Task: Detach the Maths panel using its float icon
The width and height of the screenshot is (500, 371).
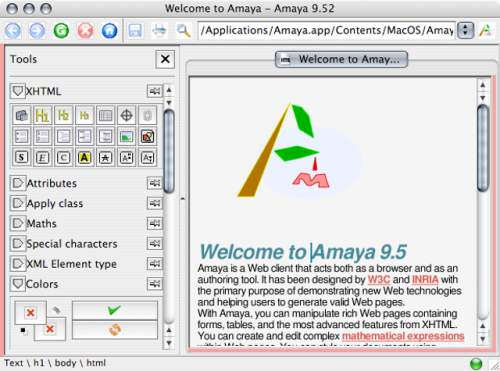Action: (155, 223)
